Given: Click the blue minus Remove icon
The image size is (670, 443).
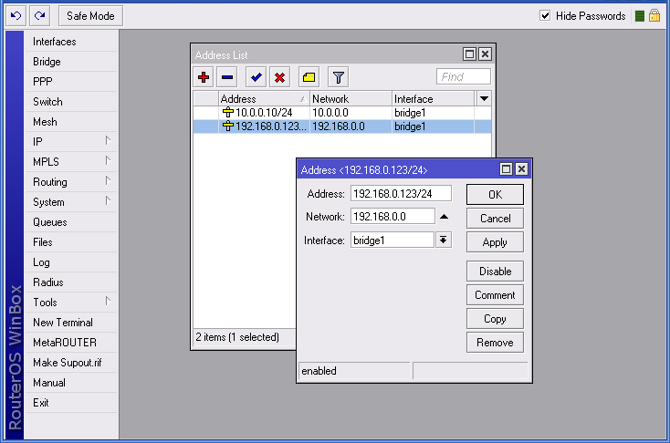Looking at the screenshot, I should coord(228,78).
